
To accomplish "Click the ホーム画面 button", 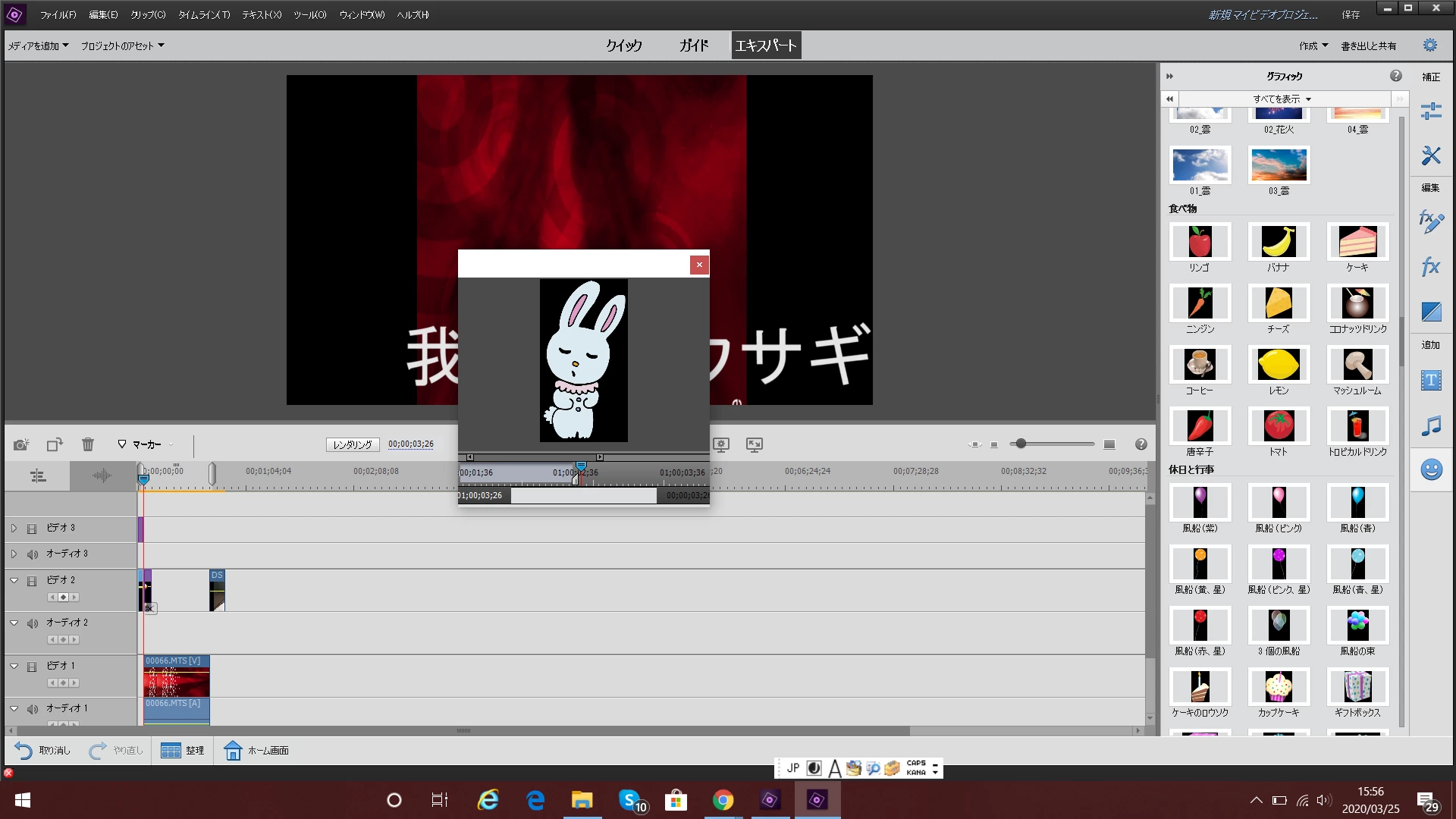I will coord(256,751).
